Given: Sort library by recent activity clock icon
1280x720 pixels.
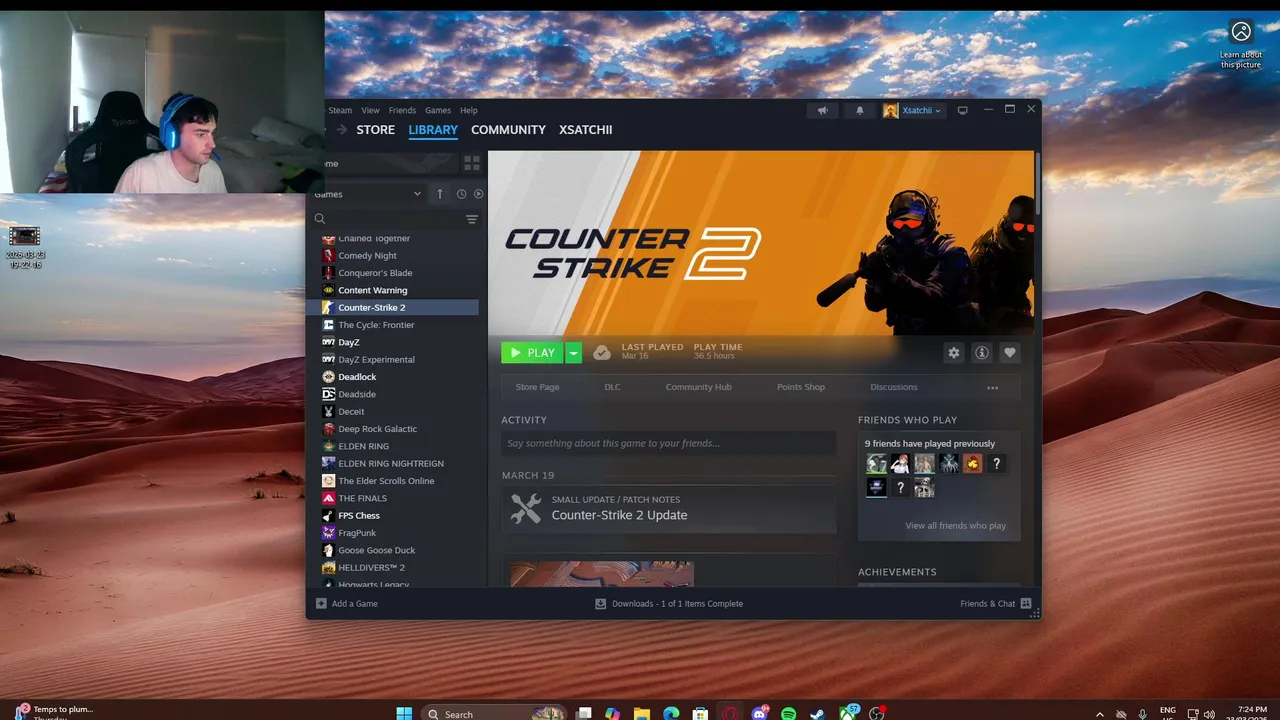Looking at the screenshot, I should coord(461,194).
